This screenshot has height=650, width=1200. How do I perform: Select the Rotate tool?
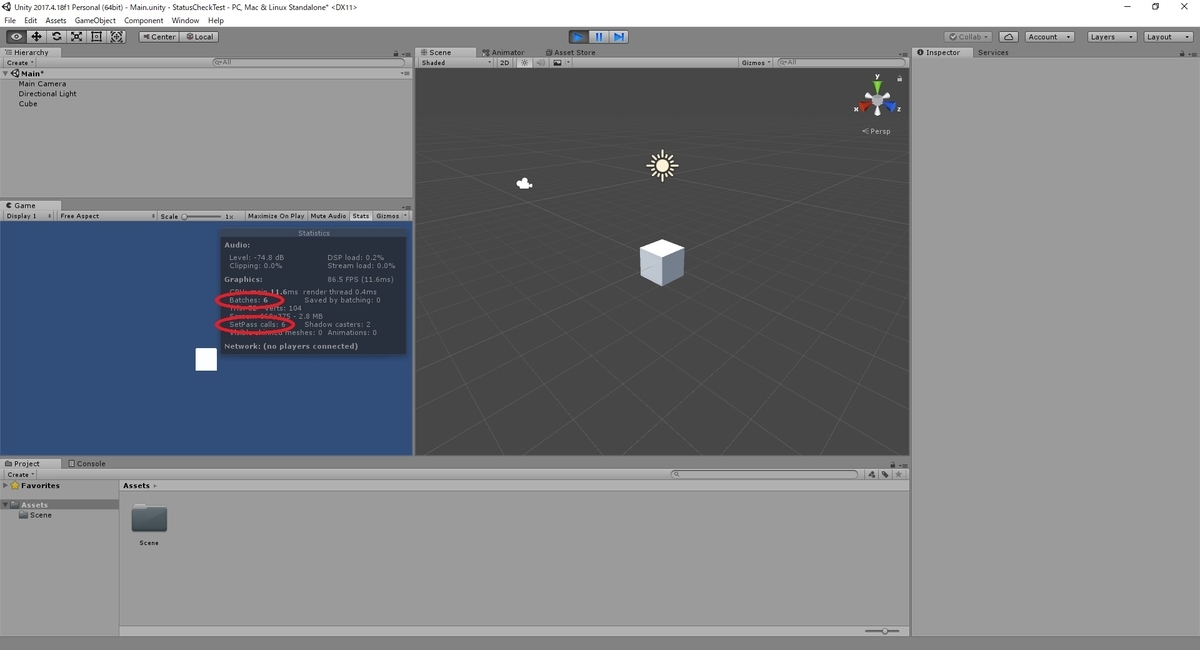(x=56, y=36)
